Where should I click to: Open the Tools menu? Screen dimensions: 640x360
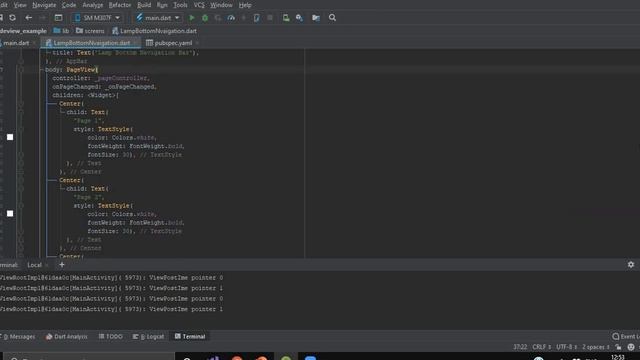click(180, 5)
